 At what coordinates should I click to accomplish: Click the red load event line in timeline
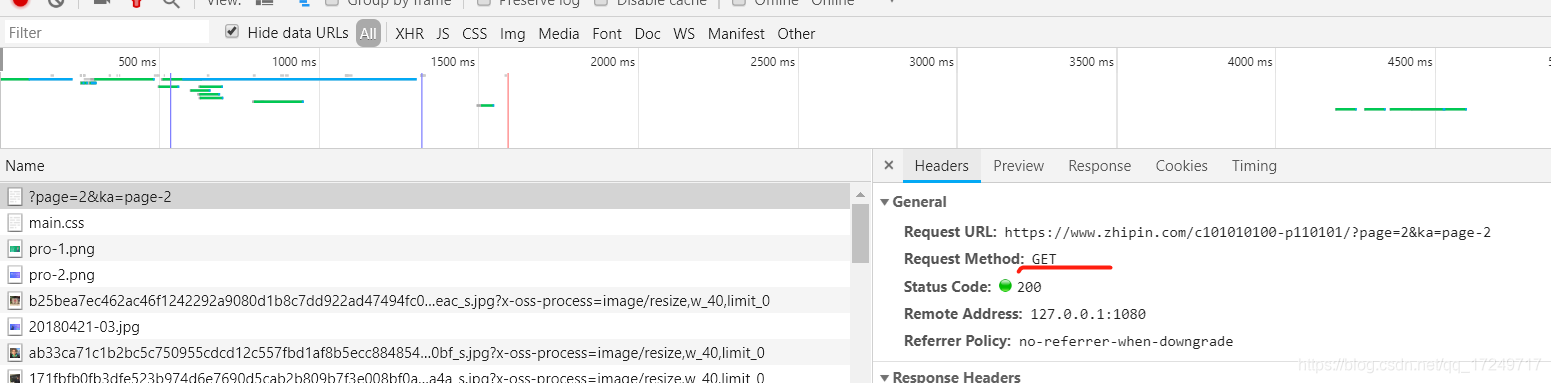coord(508,110)
